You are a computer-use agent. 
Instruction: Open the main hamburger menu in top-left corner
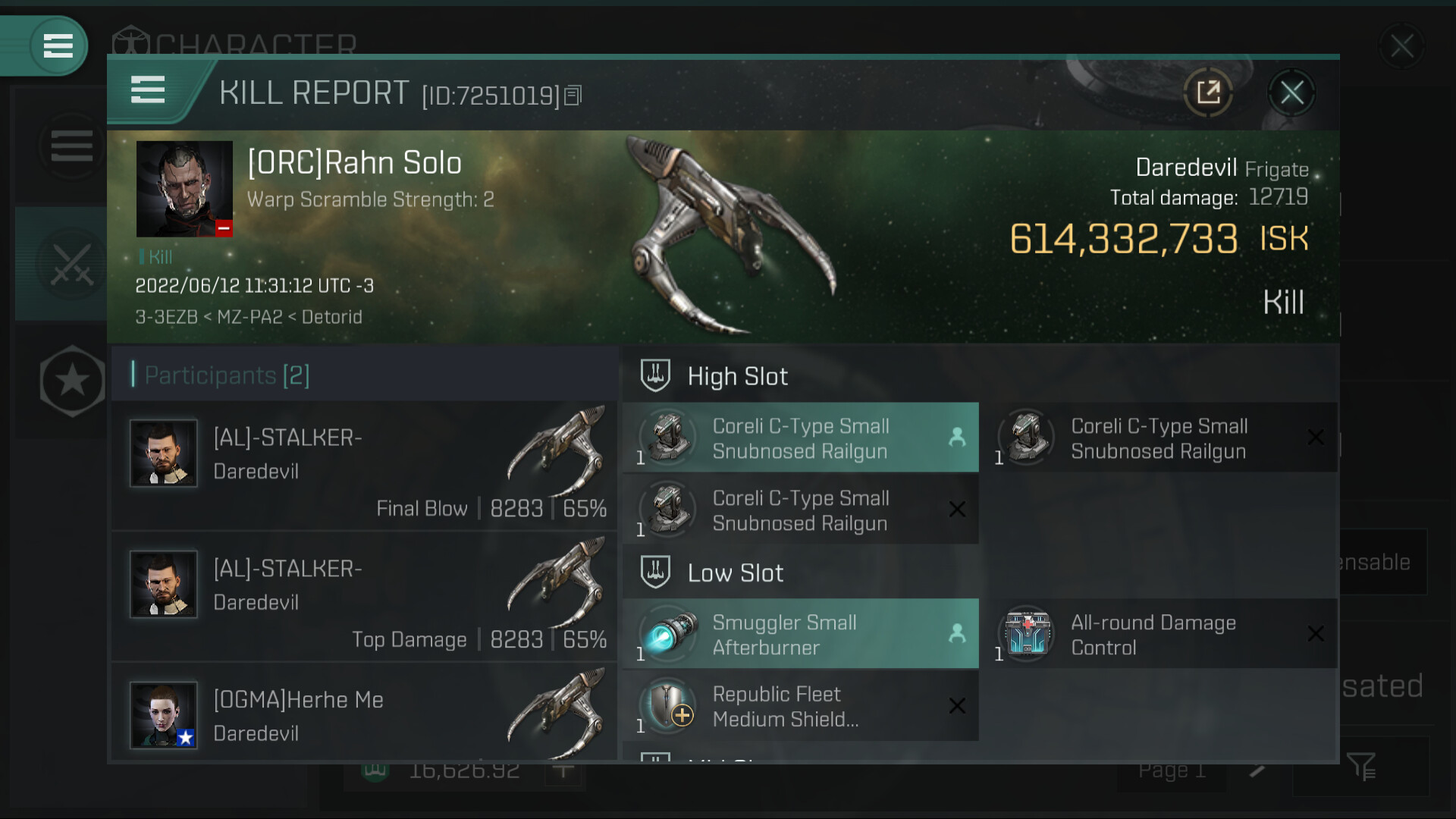58,45
